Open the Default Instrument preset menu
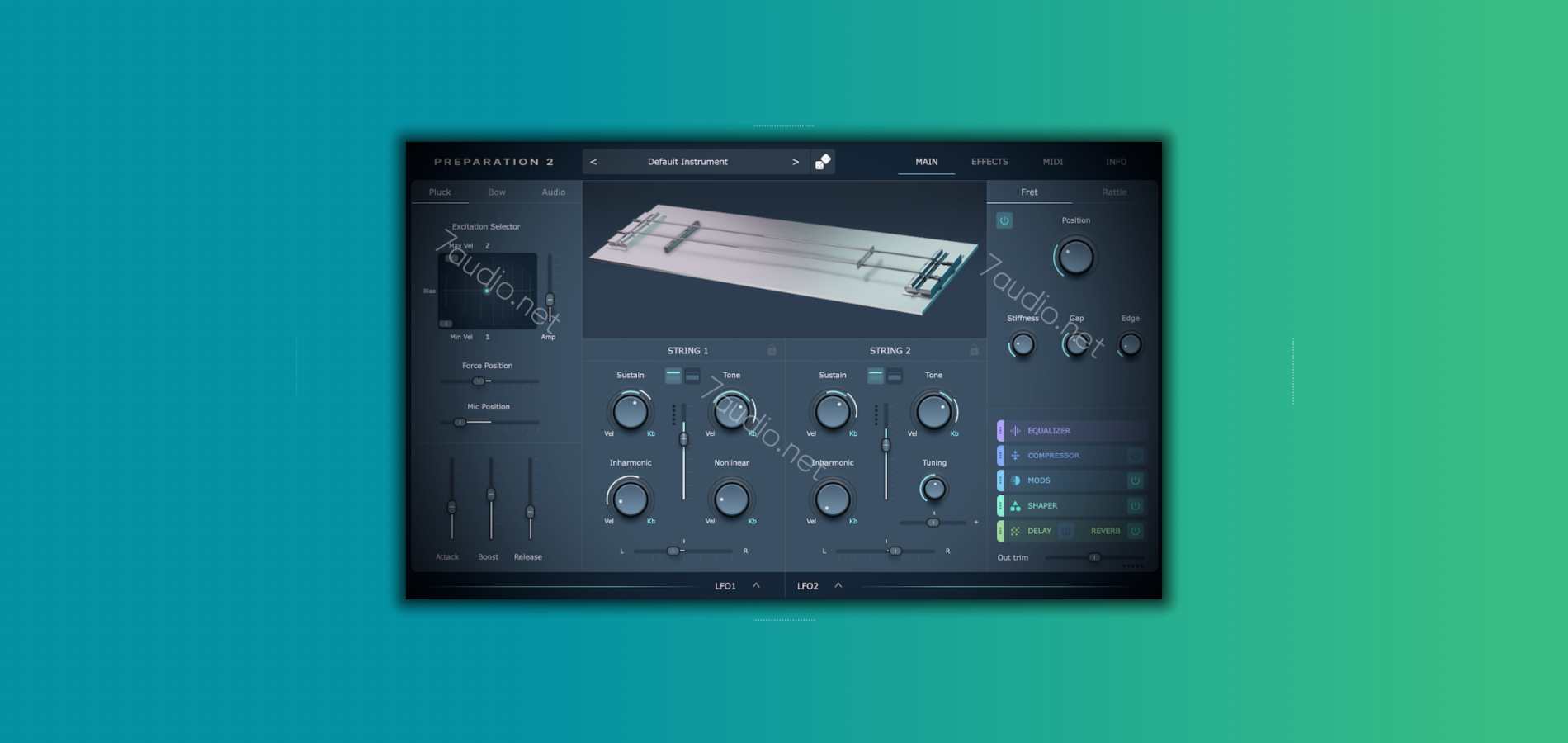This screenshot has width=1568, height=743. tap(687, 162)
